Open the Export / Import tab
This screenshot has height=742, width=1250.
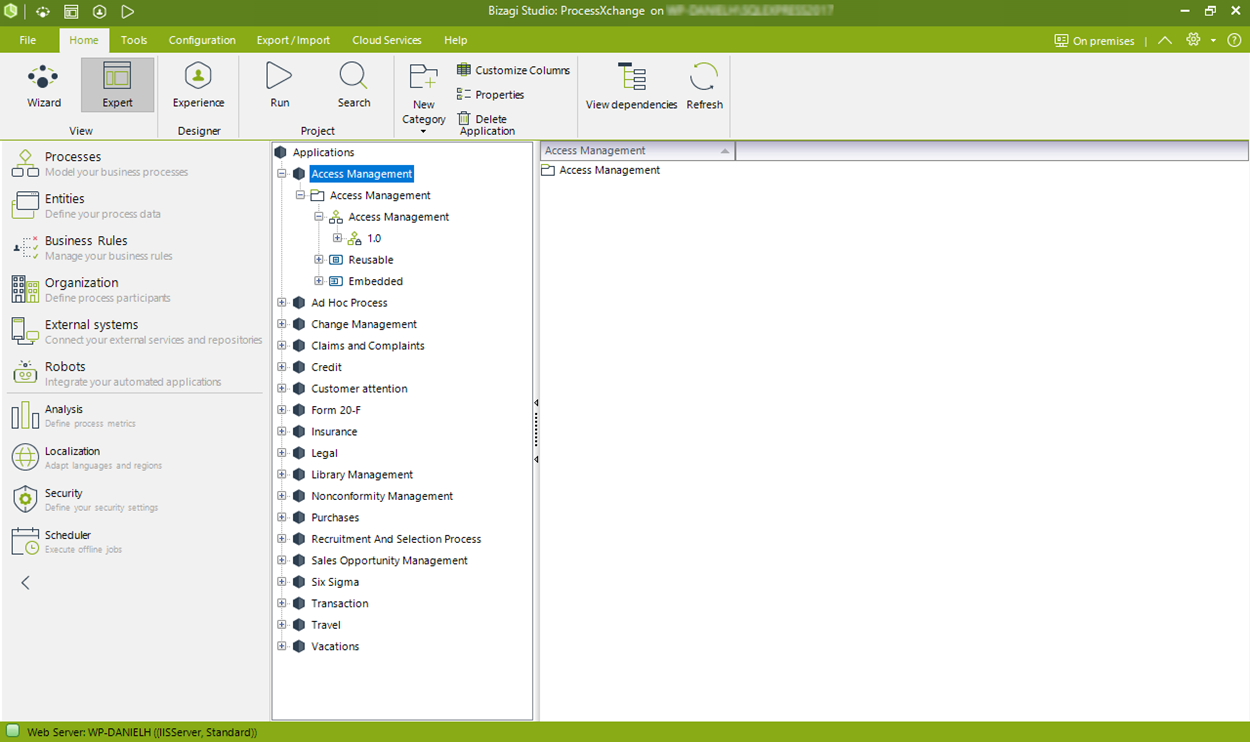pos(293,40)
